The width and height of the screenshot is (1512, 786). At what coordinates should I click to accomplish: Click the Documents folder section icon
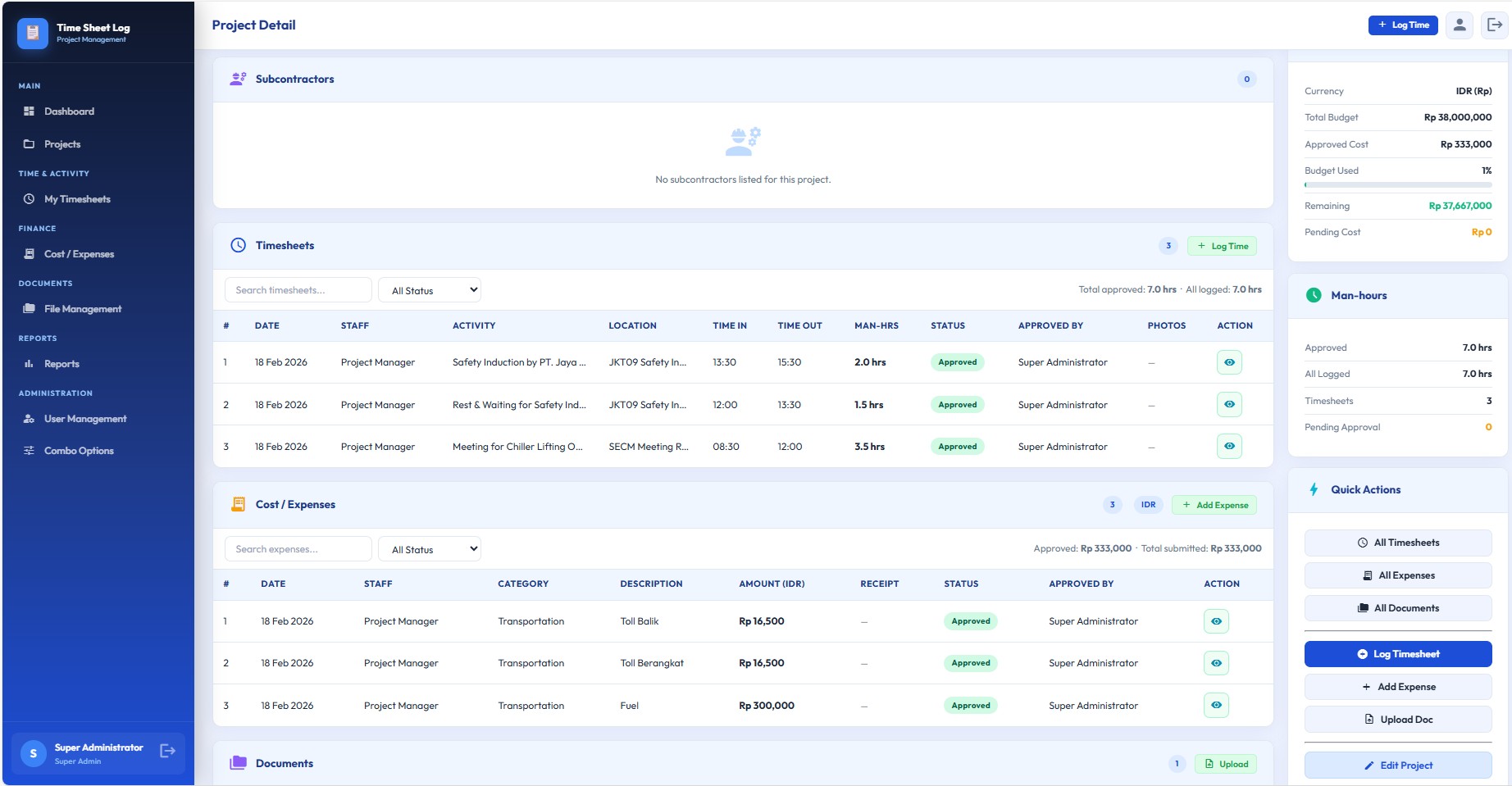pyautogui.click(x=238, y=763)
